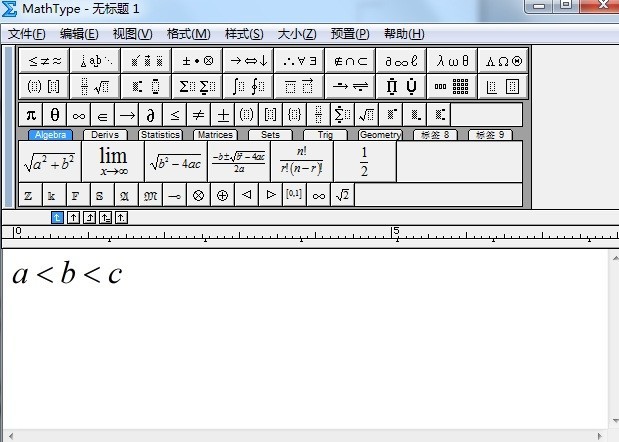Open the 大小(Z) menu
The width and height of the screenshot is (619, 442).
click(297, 34)
